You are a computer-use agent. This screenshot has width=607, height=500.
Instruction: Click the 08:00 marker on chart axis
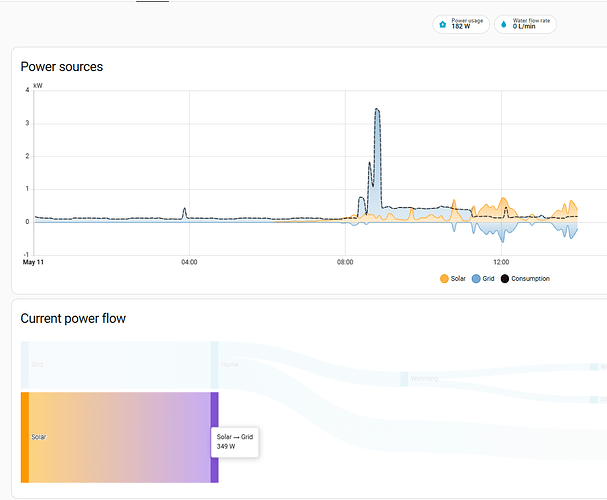(345, 262)
